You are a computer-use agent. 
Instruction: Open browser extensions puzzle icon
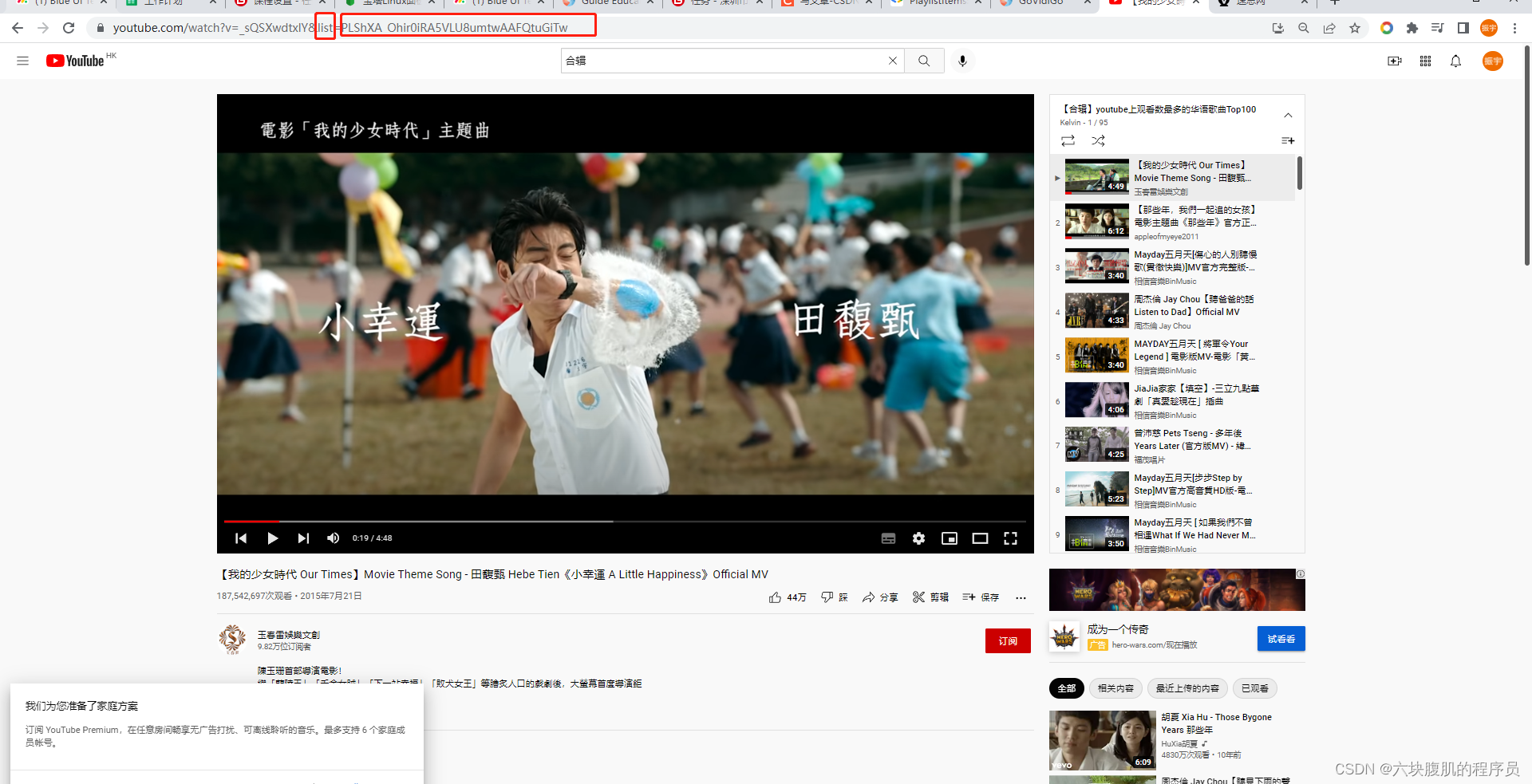(1412, 28)
